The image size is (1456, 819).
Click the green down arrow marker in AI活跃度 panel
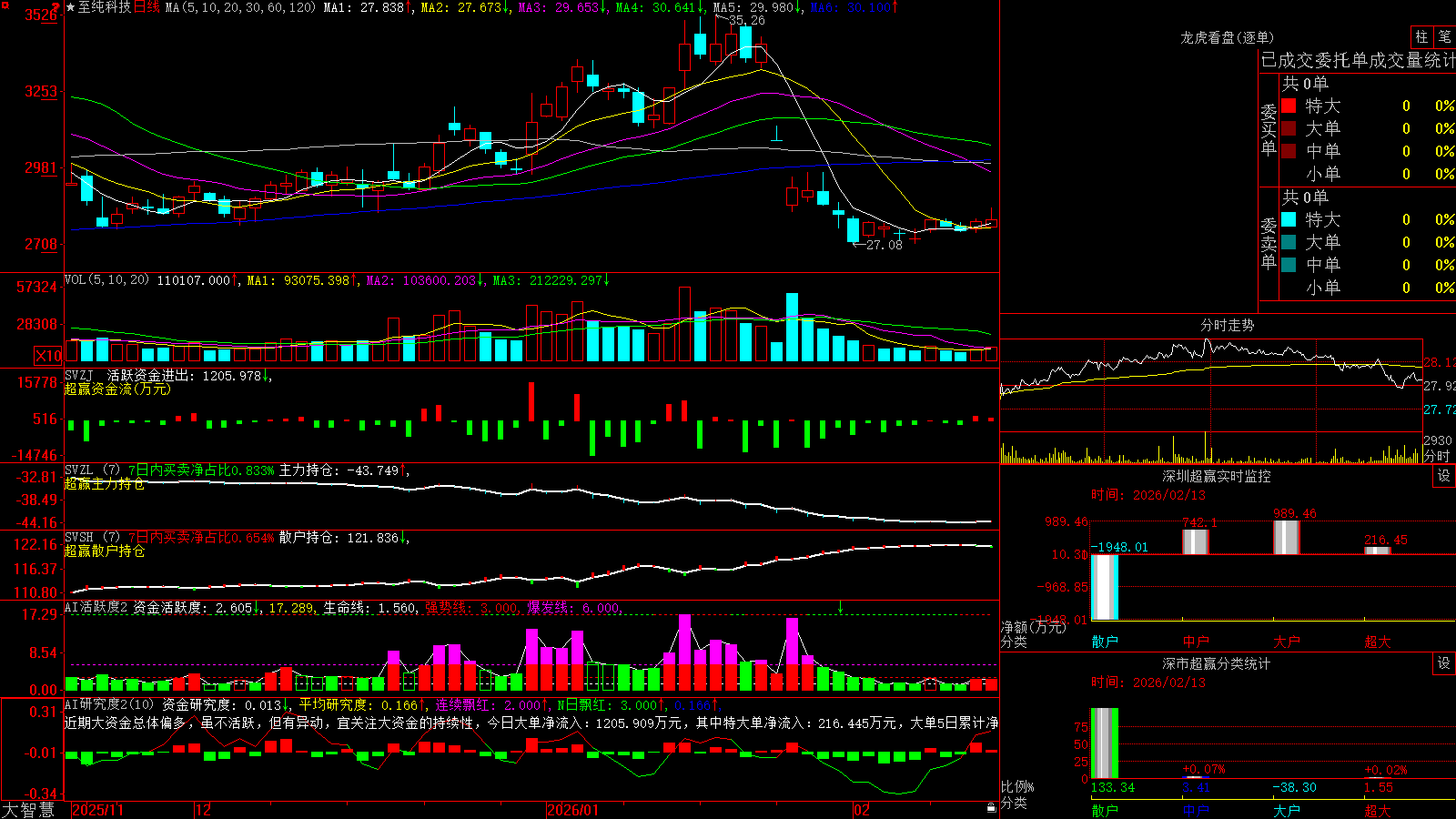(840, 607)
